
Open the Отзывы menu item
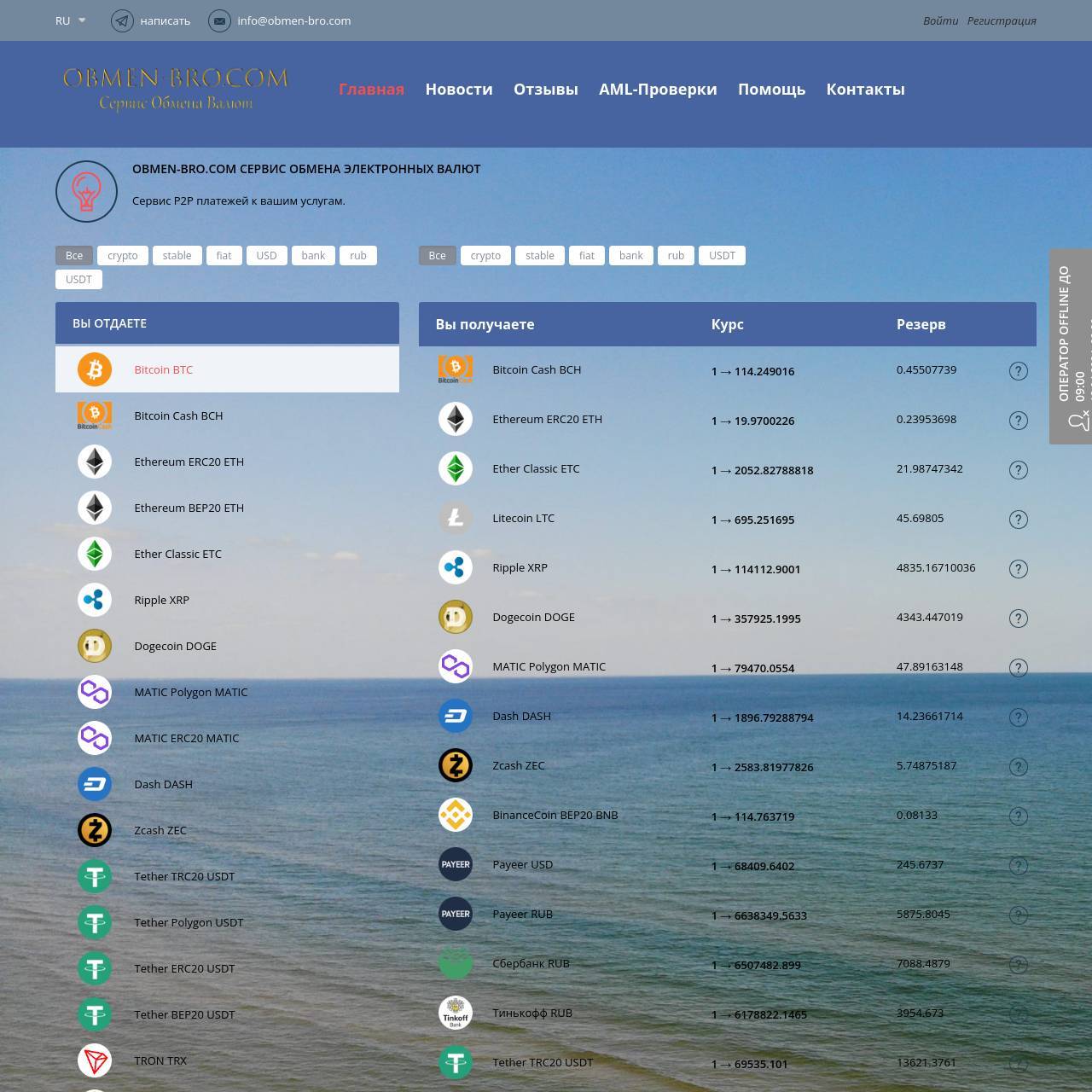[545, 89]
